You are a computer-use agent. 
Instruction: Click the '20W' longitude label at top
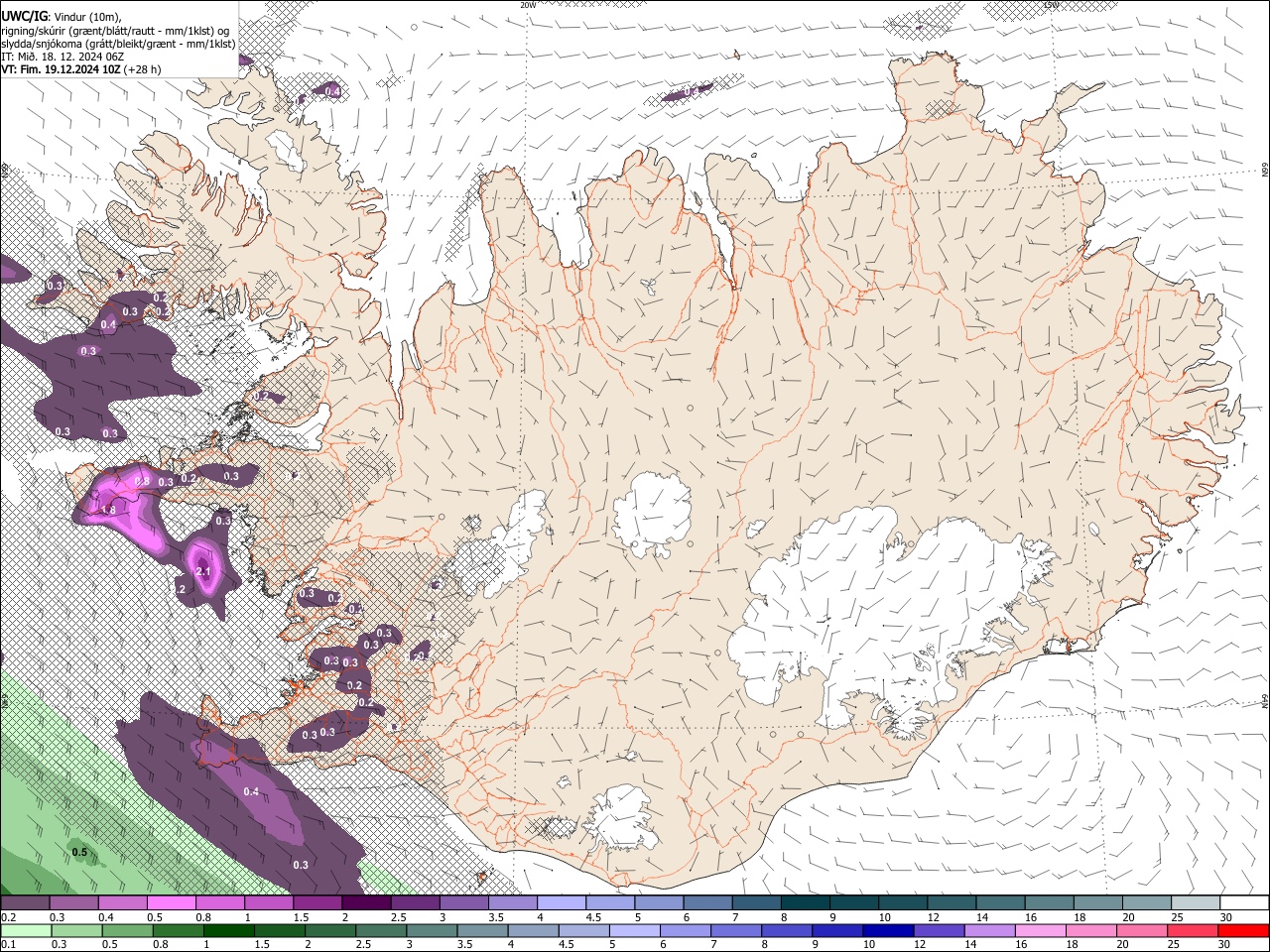528,5
